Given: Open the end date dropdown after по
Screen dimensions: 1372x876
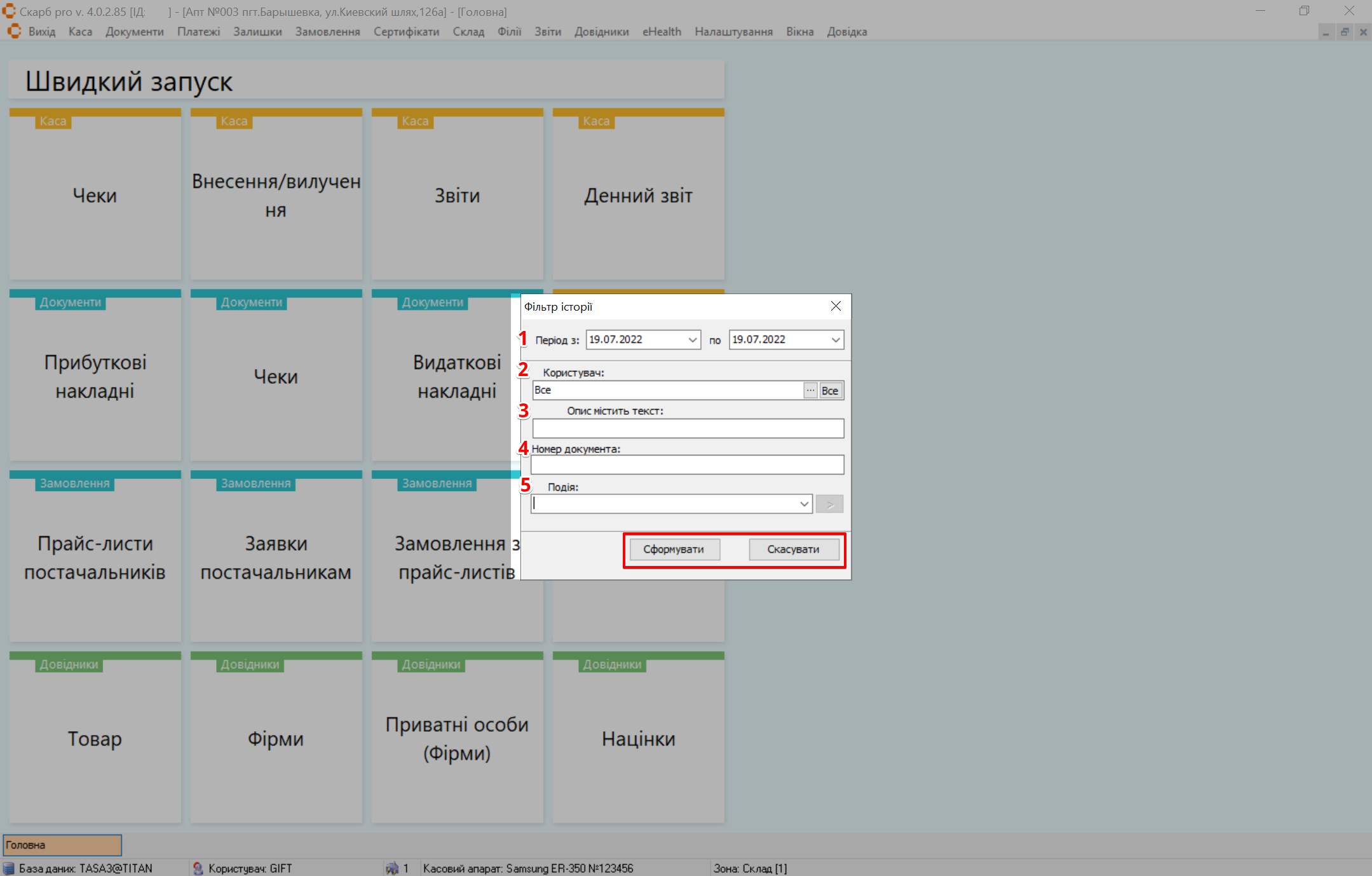Looking at the screenshot, I should 835,340.
